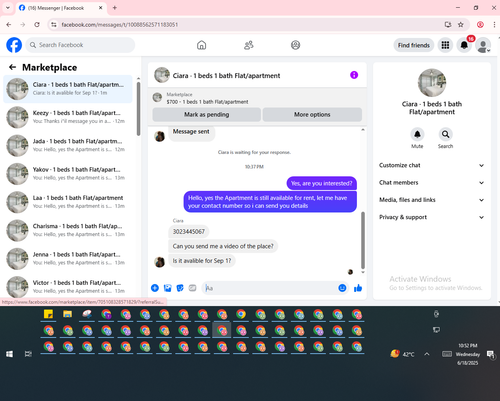
Task: Open Jenna conversation in the list
Action: pos(68,259)
